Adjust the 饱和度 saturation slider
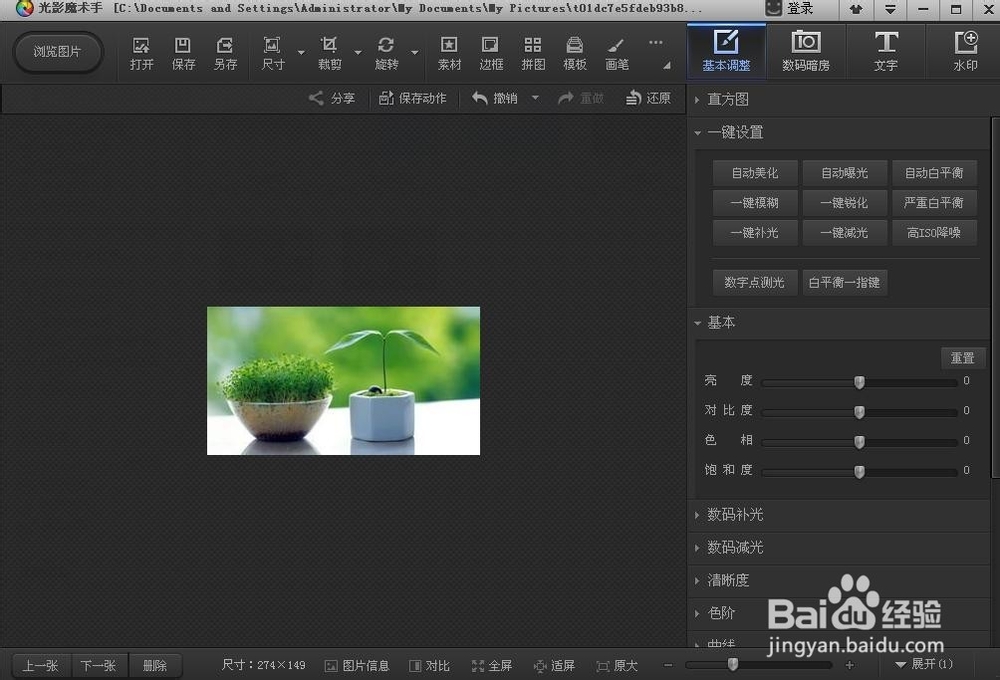Image resolution: width=1000 pixels, height=680 pixels. [x=859, y=471]
